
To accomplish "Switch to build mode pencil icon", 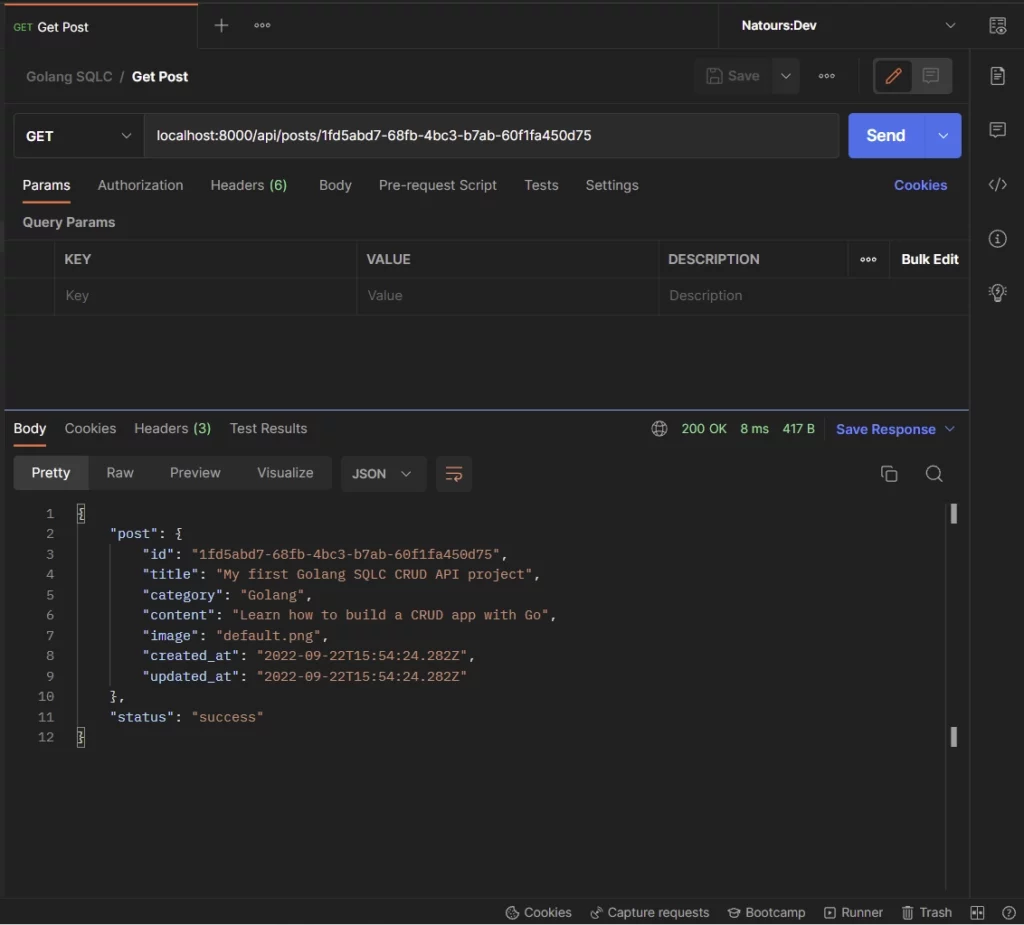I will coord(893,76).
